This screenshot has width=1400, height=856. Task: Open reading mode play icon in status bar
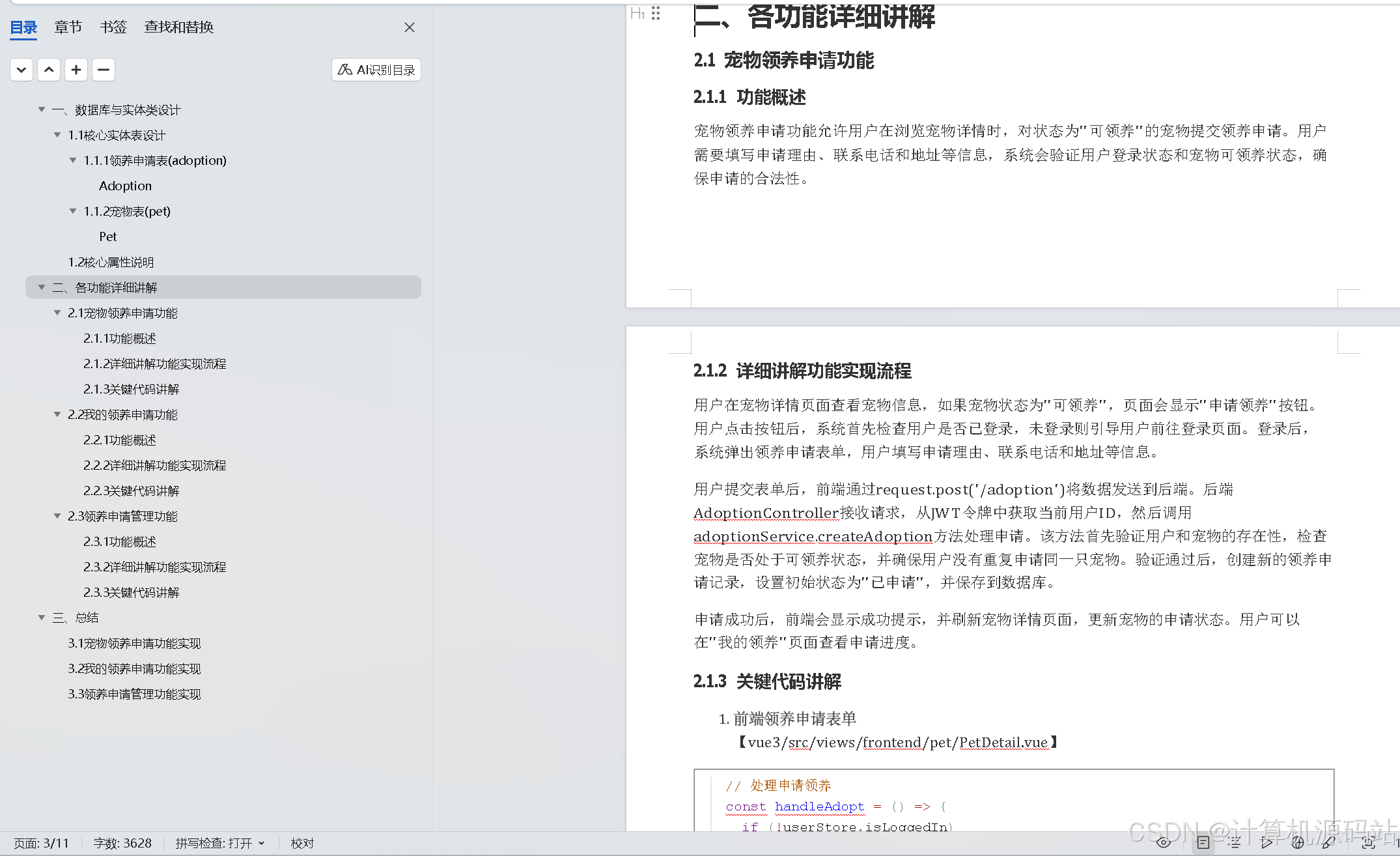pyautogui.click(x=1267, y=843)
